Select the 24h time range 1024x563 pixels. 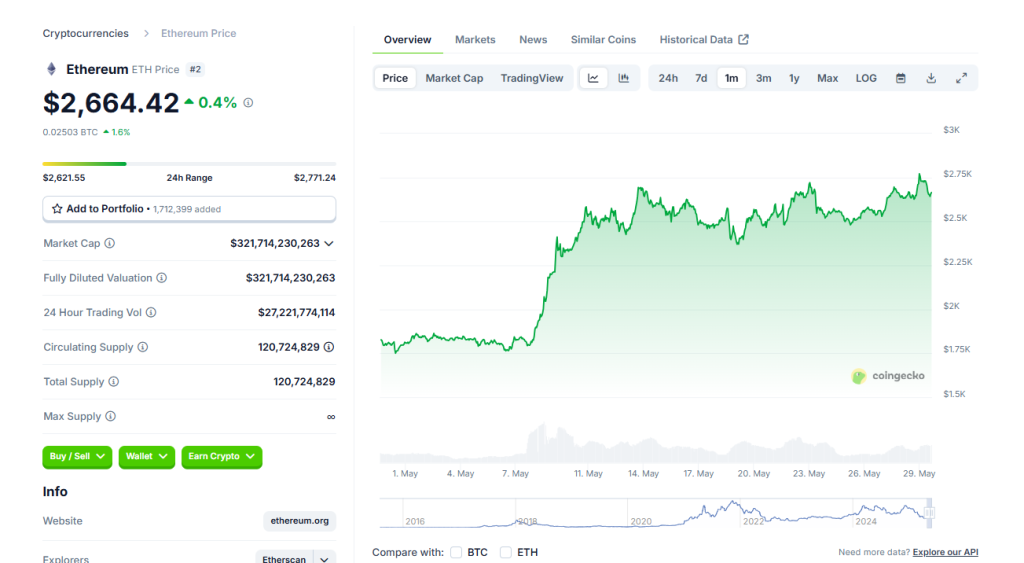[x=667, y=78]
